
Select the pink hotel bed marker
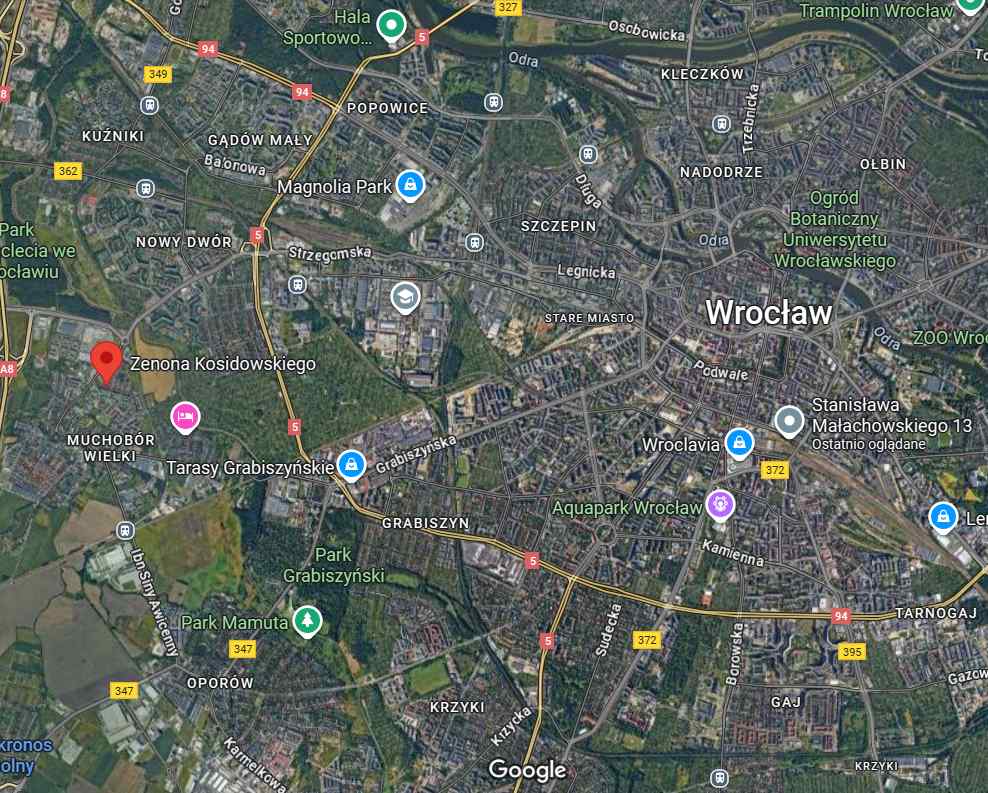[185, 418]
